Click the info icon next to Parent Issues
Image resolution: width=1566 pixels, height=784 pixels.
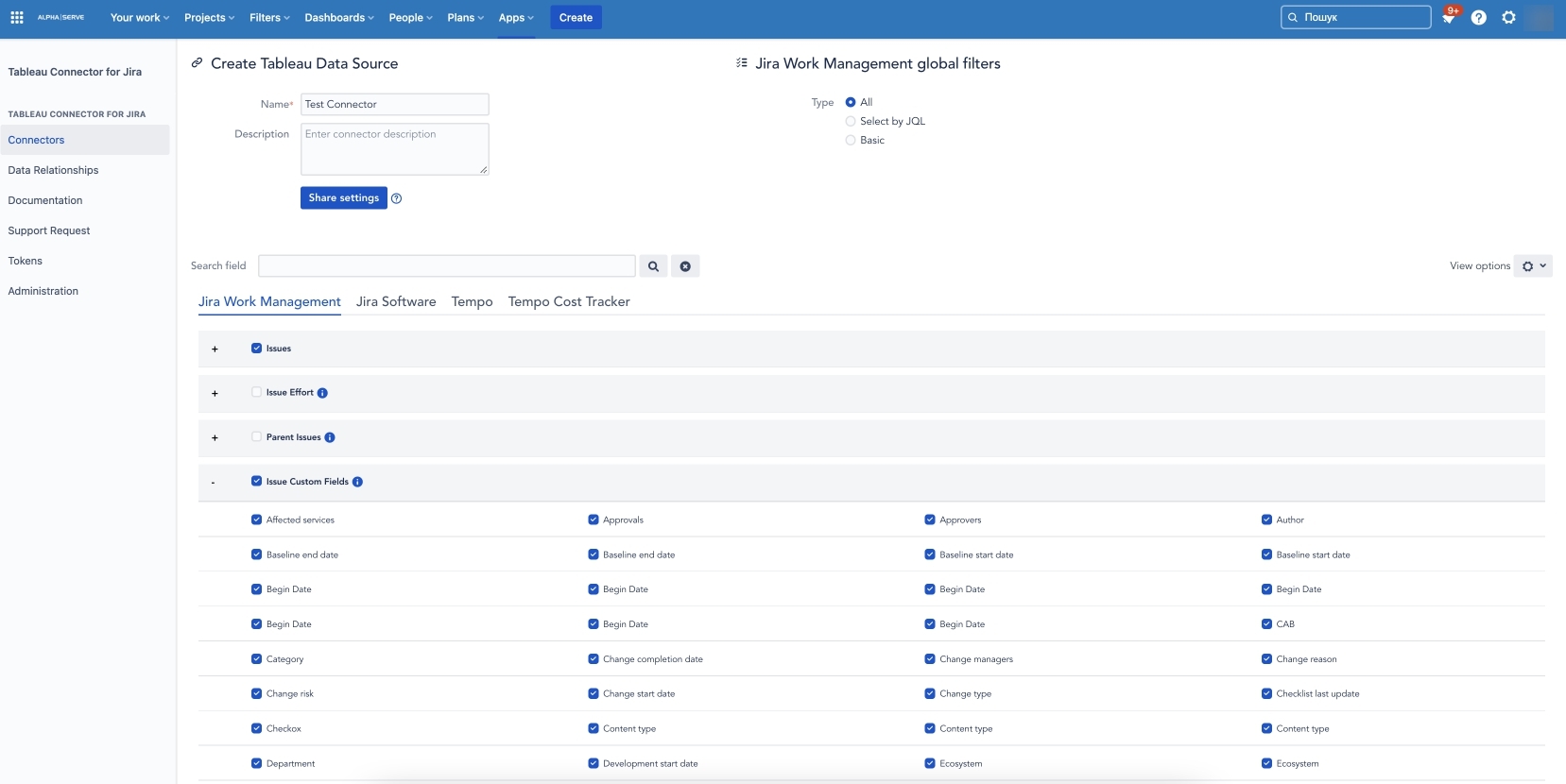330,437
